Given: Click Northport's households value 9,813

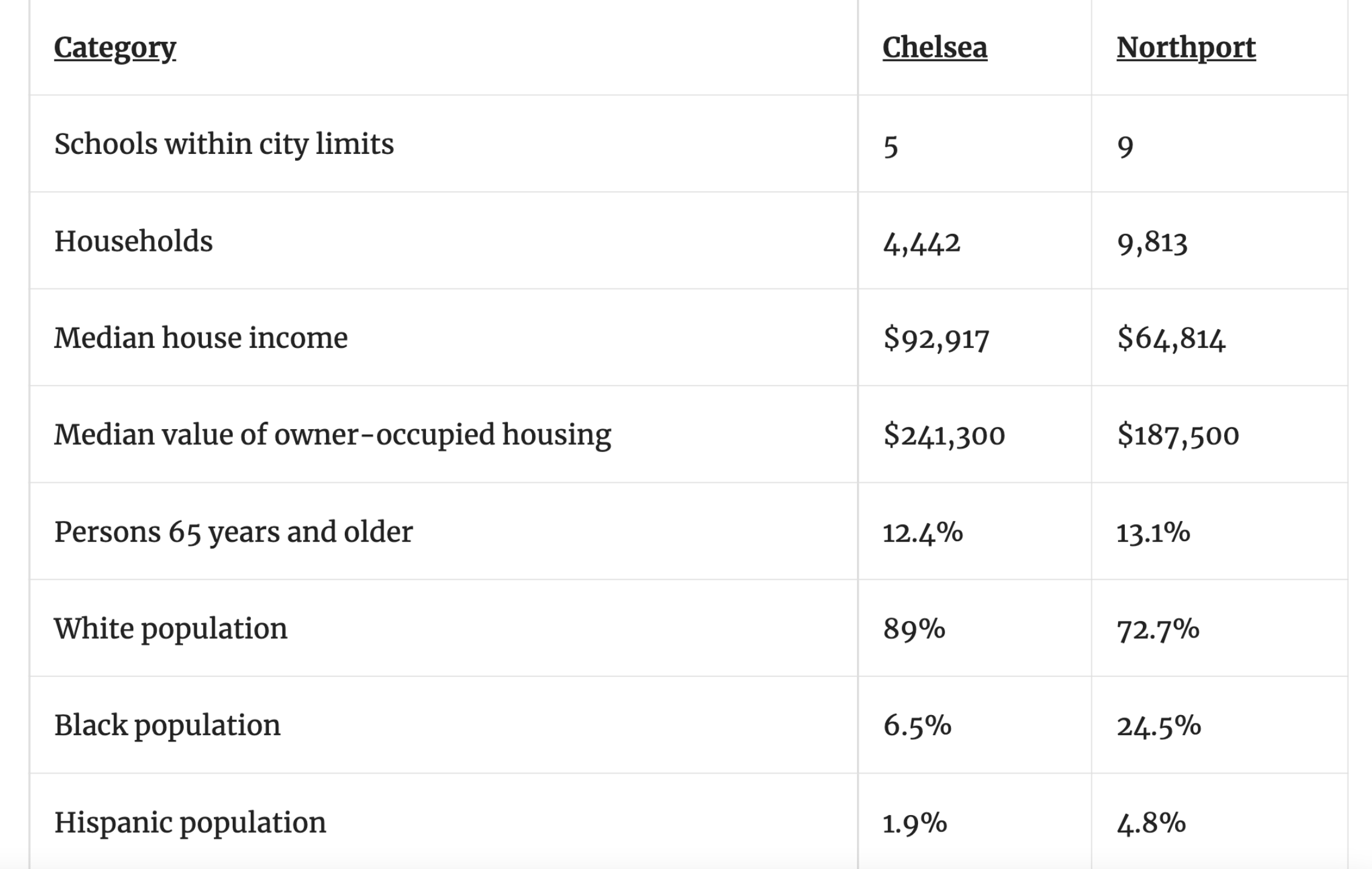Looking at the screenshot, I should pyautogui.click(x=1152, y=242).
